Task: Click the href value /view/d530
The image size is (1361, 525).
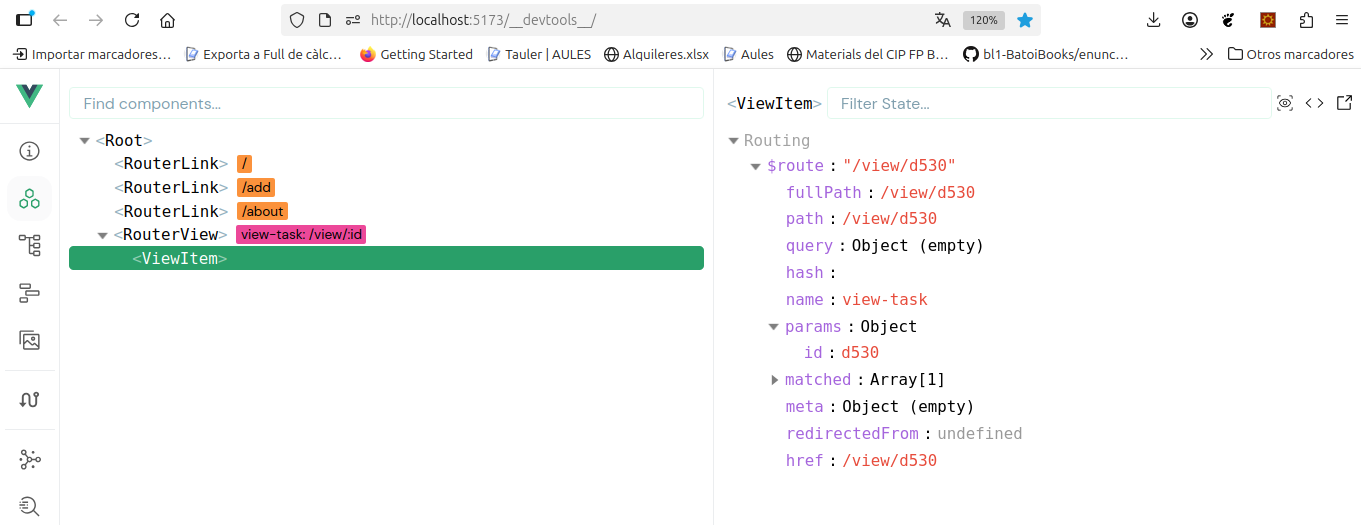Action: (x=889, y=461)
